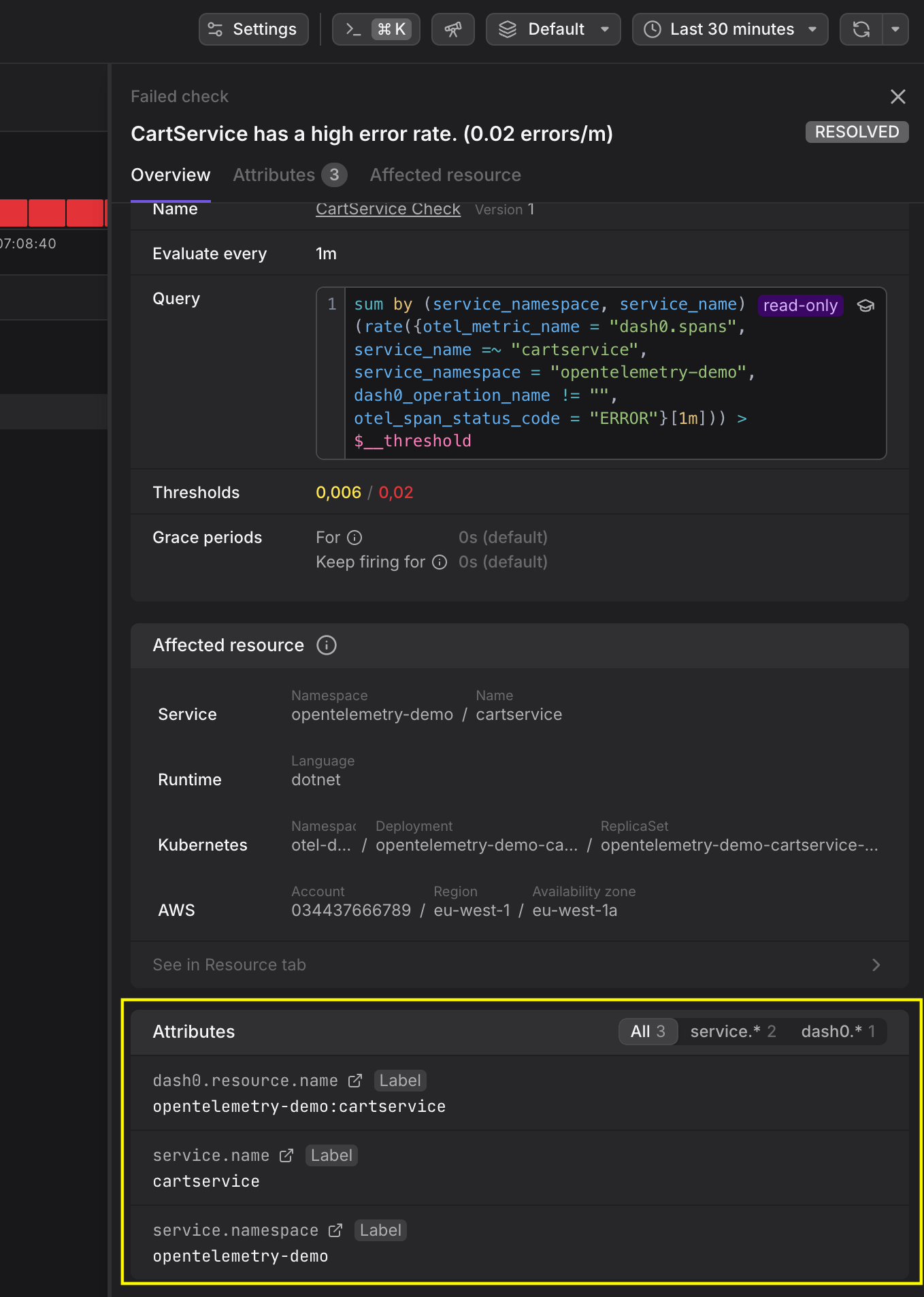Switch to the Attributes tab
This screenshot has height=1297, width=924.
[290, 175]
